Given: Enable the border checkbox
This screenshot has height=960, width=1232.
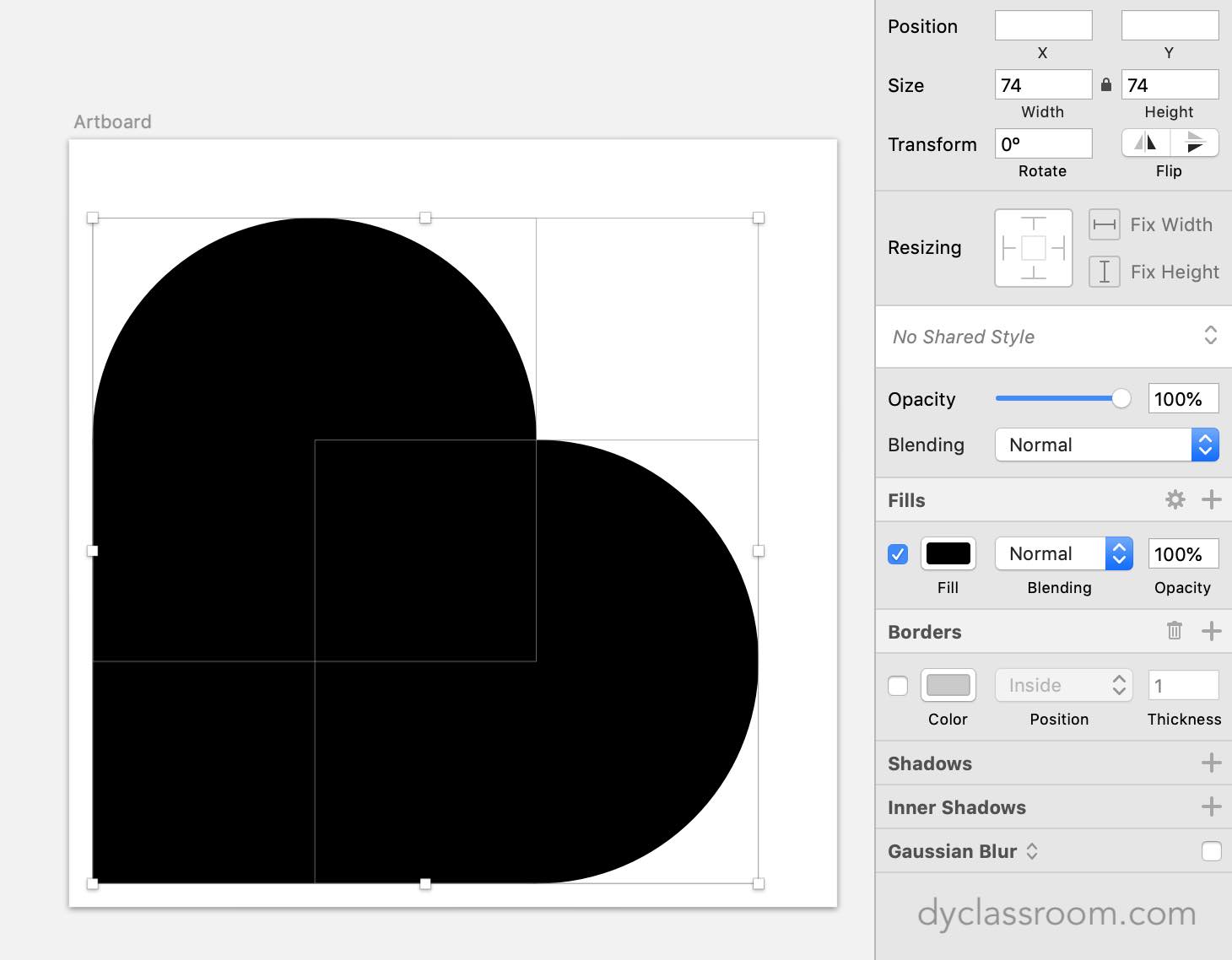Looking at the screenshot, I should pyautogui.click(x=898, y=686).
